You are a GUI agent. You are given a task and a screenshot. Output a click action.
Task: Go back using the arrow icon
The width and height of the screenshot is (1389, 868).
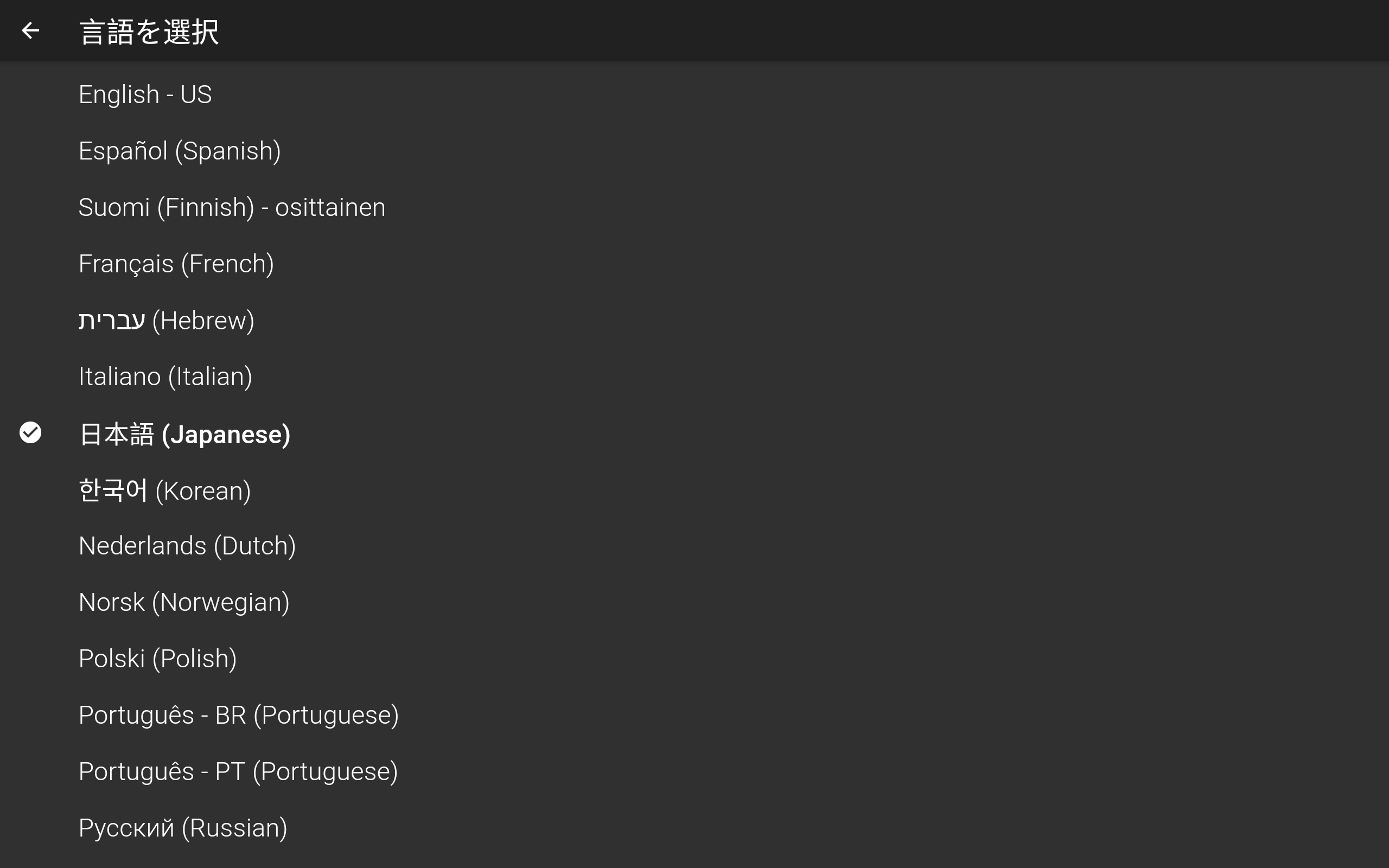coord(30,30)
